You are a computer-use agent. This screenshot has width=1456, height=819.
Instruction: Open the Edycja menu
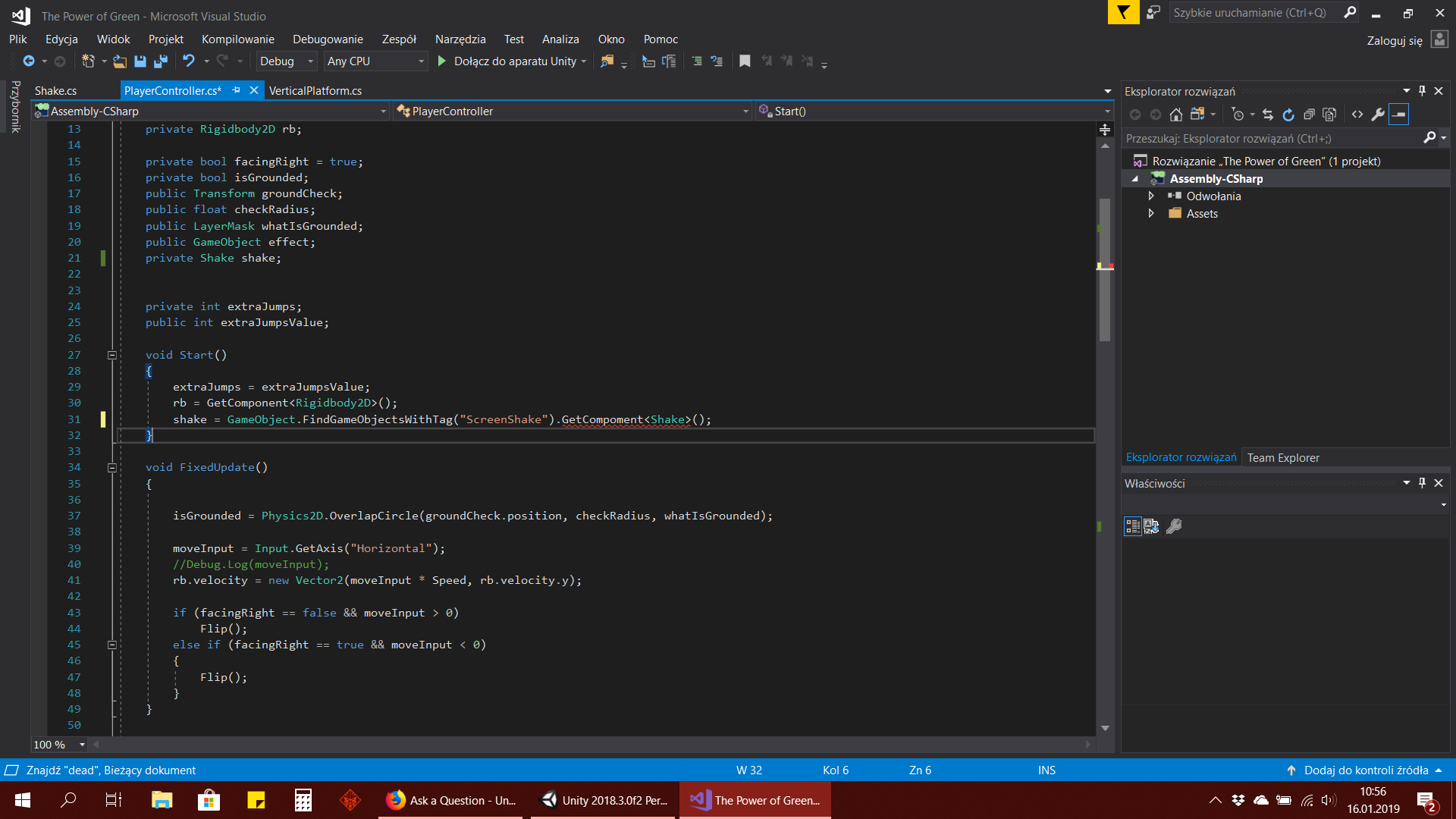click(61, 39)
